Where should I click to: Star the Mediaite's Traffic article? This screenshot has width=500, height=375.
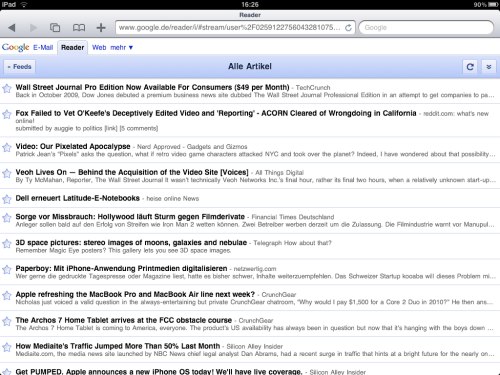point(7,347)
